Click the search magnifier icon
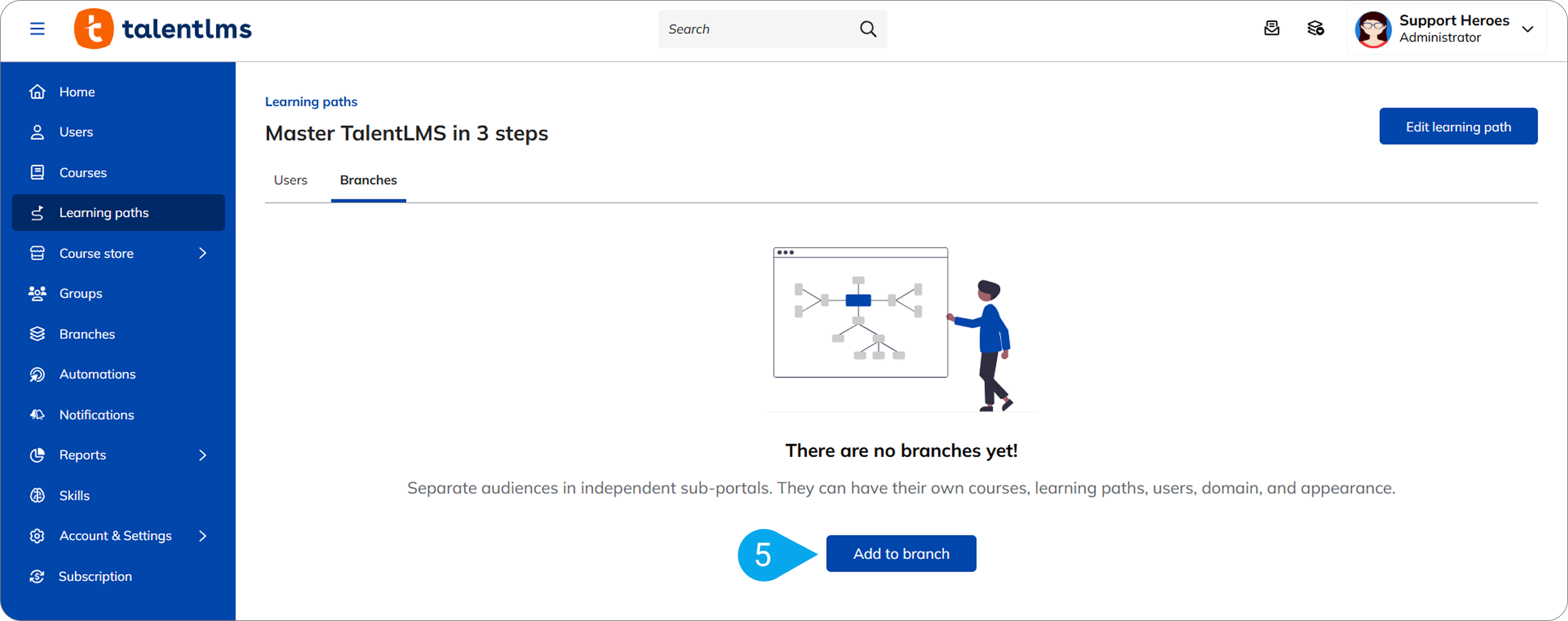This screenshot has width=1568, height=621. [868, 29]
